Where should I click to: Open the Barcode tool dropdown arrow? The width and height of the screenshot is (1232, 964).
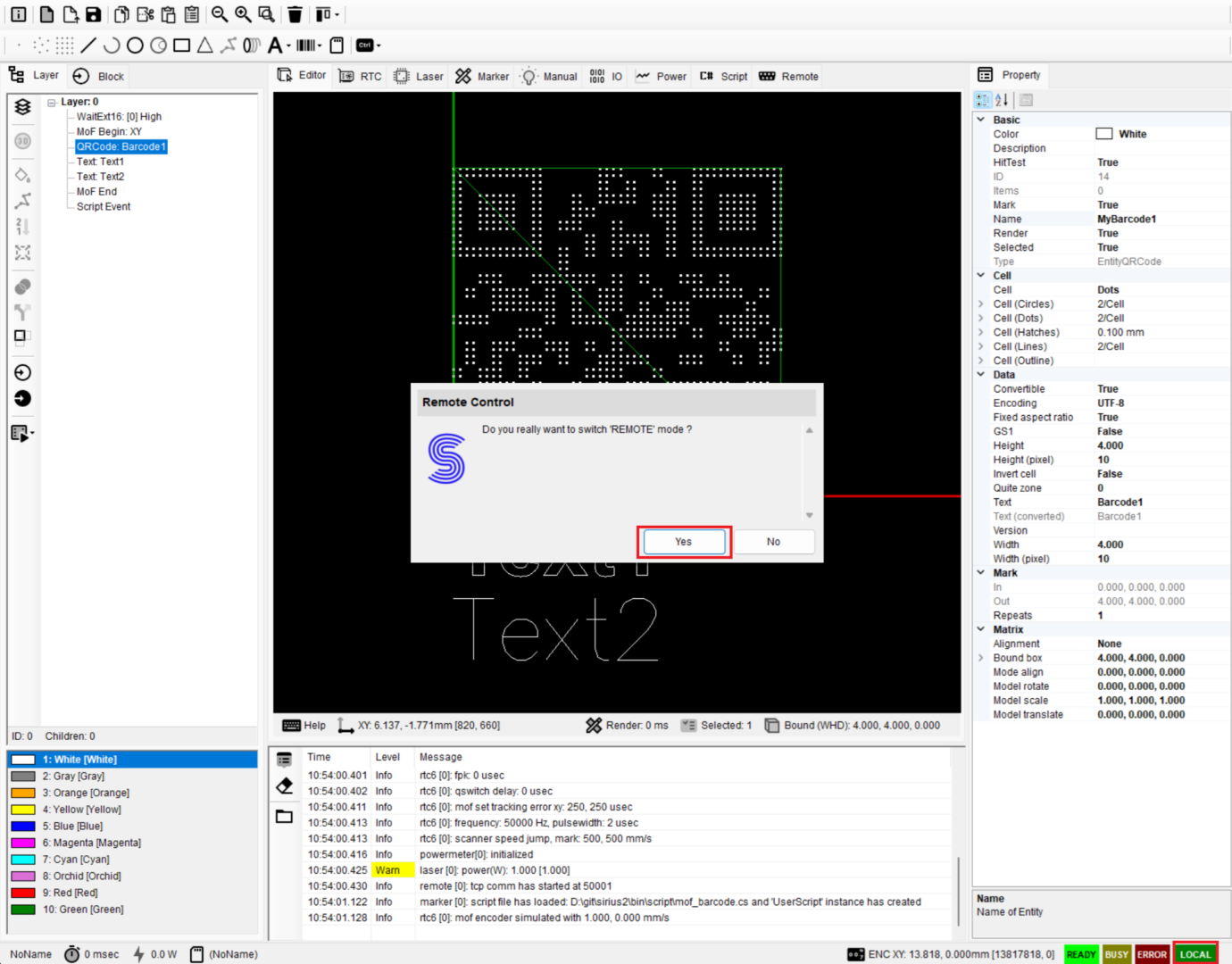point(320,46)
